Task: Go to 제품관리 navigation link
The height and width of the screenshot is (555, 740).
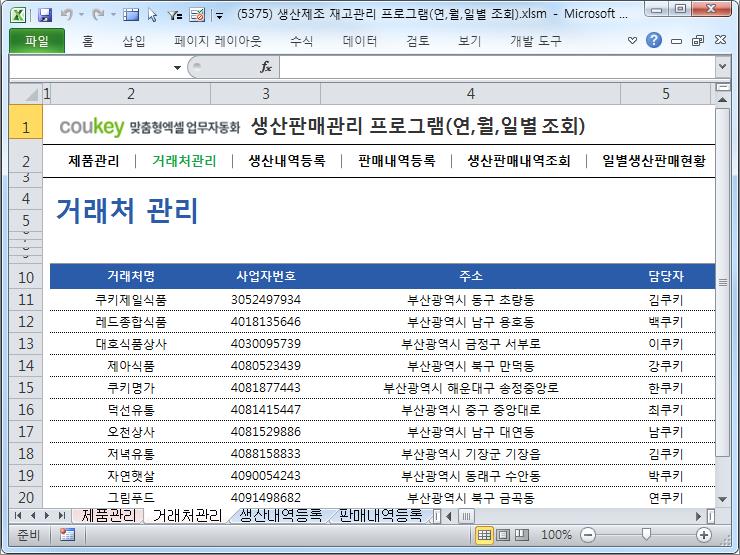Action: click(93, 161)
